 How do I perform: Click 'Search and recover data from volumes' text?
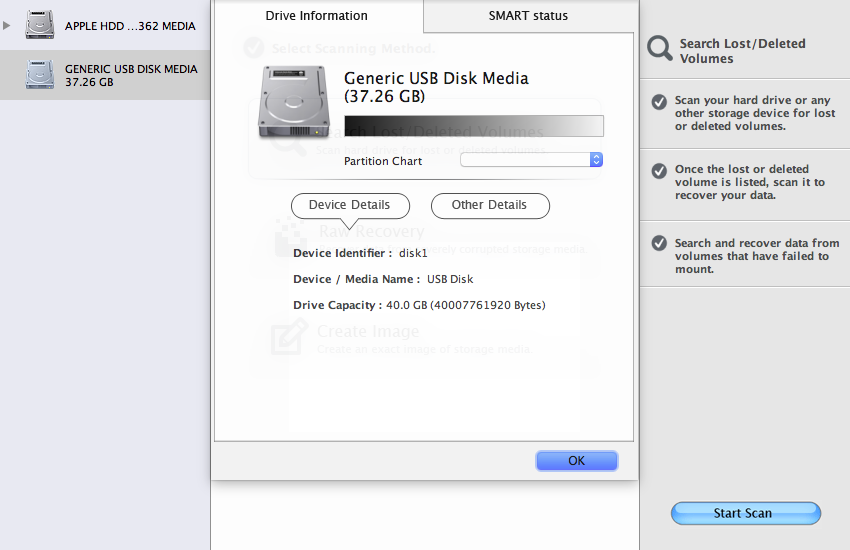tap(757, 256)
